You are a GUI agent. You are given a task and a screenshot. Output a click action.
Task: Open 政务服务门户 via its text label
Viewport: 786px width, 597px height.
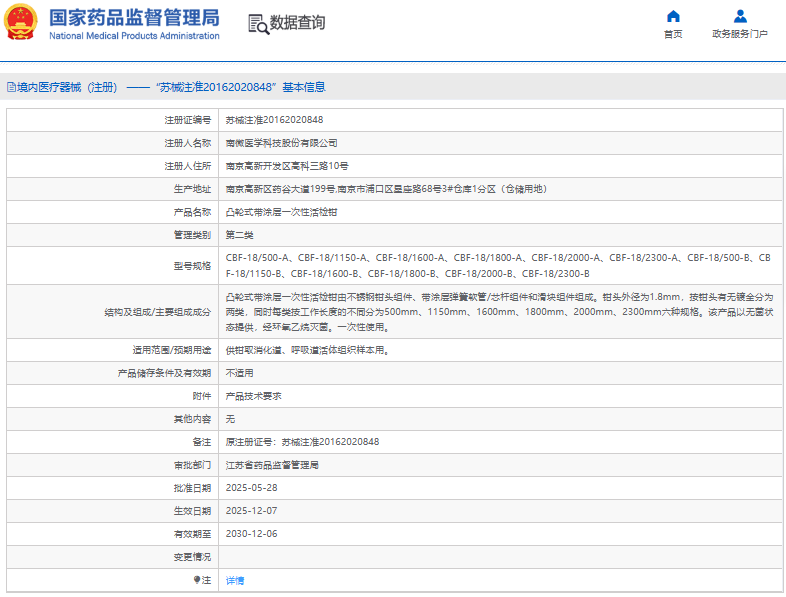click(740, 34)
